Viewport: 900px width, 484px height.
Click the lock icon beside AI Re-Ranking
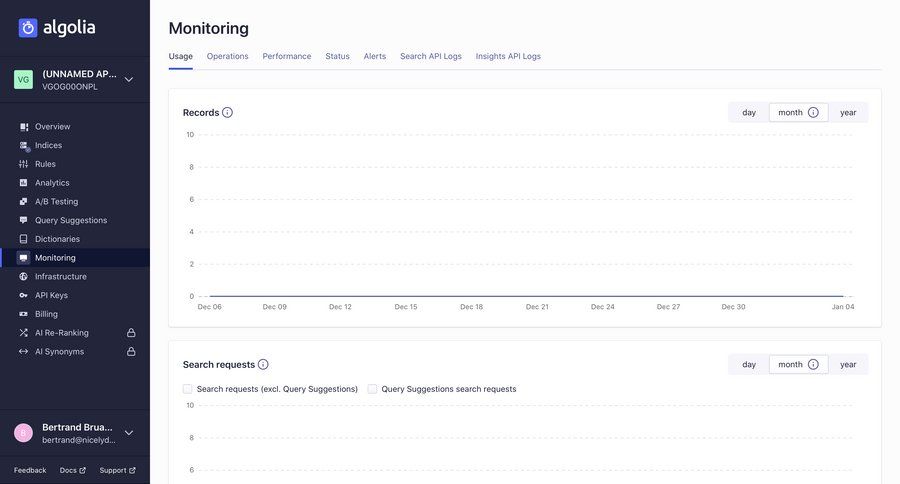pyautogui.click(x=131, y=333)
